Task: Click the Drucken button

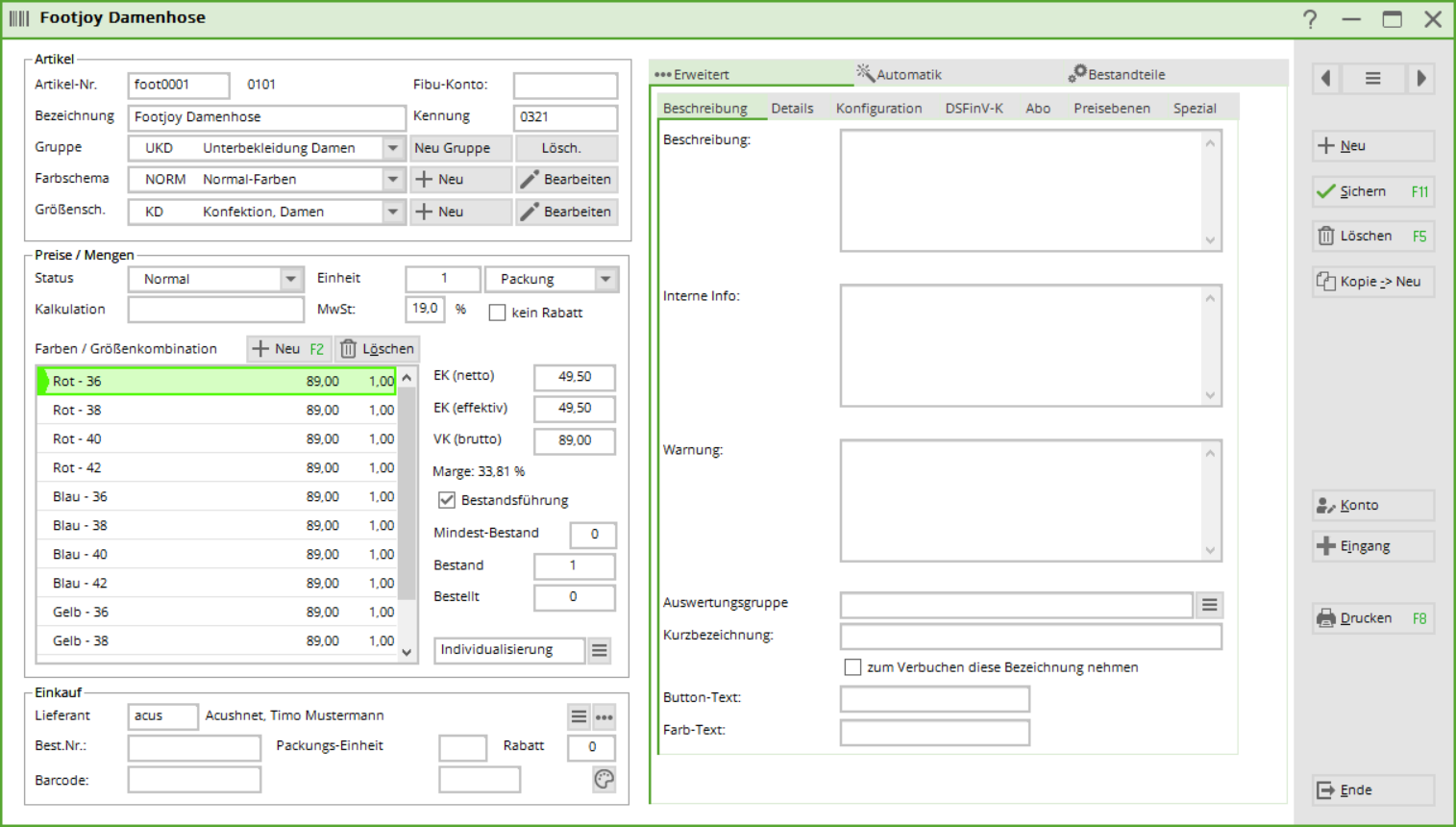Action: tap(1372, 618)
